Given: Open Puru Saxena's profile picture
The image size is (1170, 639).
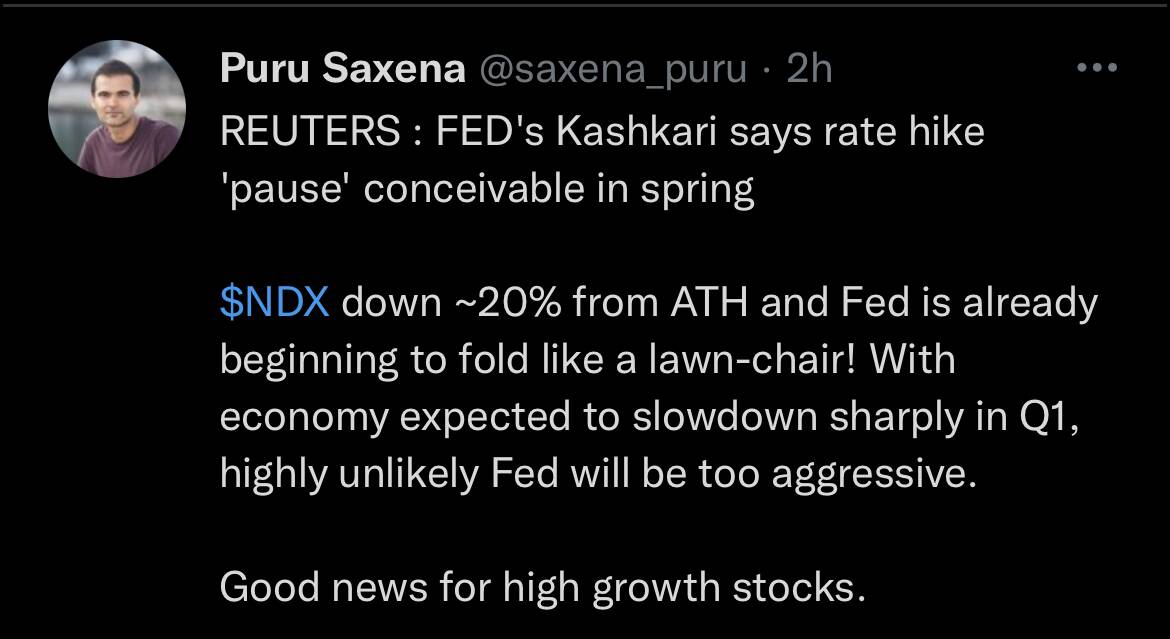Looking at the screenshot, I should [x=117, y=109].
